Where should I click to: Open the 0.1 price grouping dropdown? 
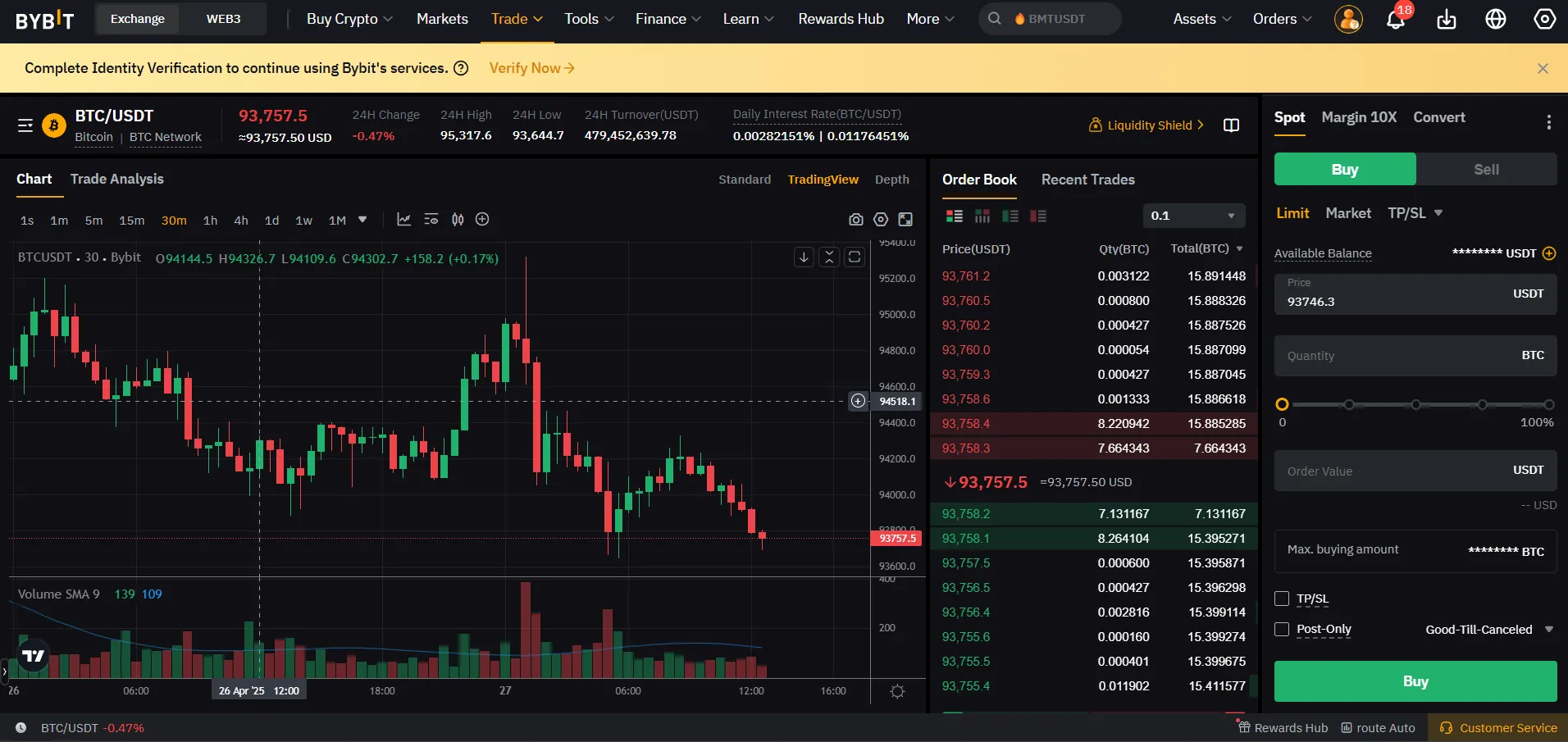(1193, 216)
